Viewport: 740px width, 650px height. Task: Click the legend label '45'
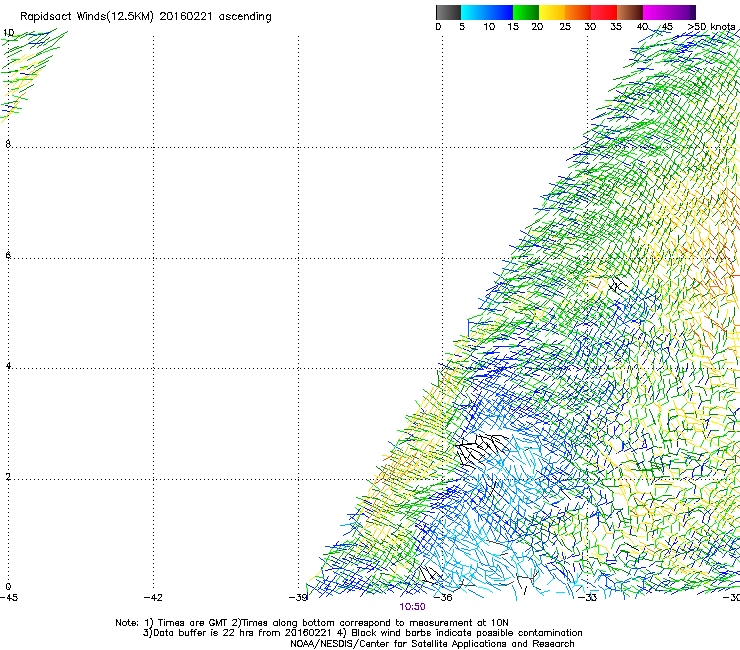pyautogui.click(x=667, y=27)
